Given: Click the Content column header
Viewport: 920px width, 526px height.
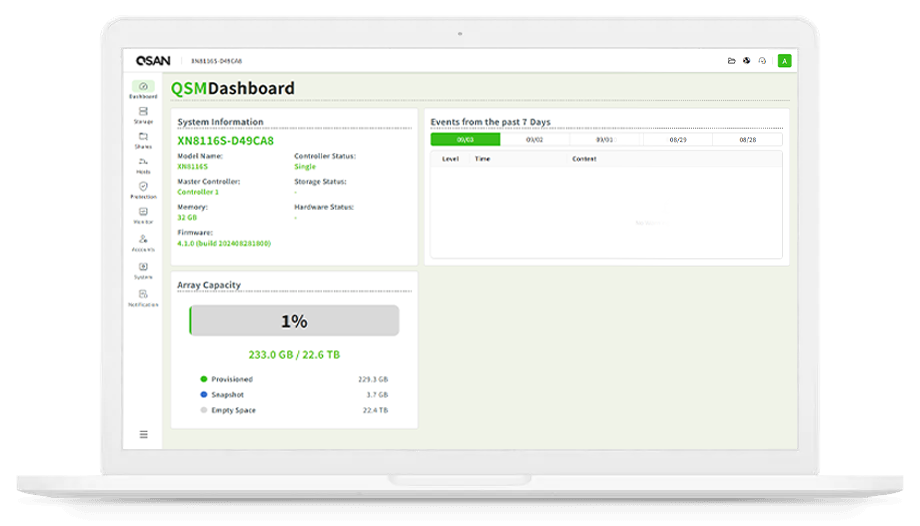Looking at the screenshot, I should [x=584, y=159].
